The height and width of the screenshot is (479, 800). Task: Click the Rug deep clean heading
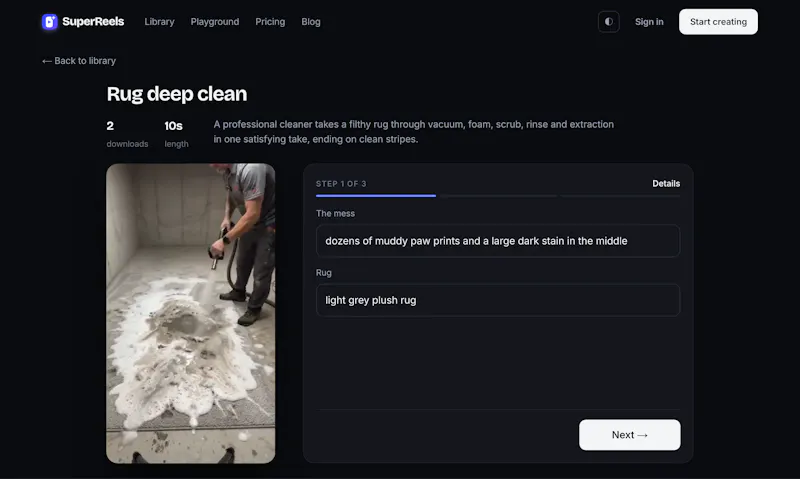point(177,94)
